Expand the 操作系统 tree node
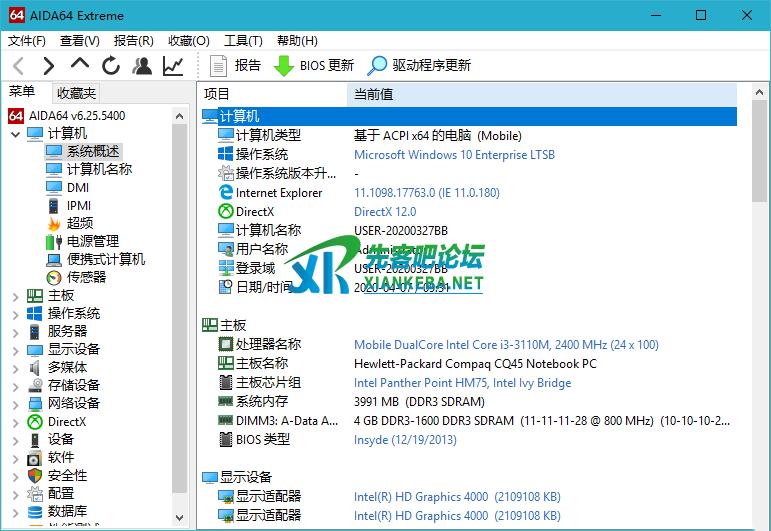Image resolution: width=771 pixels, height=531 pixels. pyautogui.click(x=15, y=314)
